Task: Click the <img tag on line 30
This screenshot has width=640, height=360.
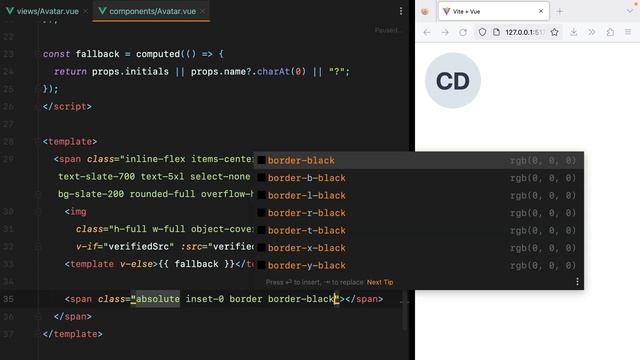Action: 76,212
